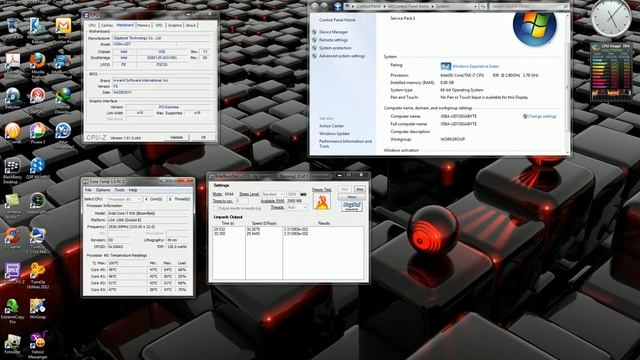
Task: Click the CPU Usage meter gadget
Action: [x=611, y=71]
